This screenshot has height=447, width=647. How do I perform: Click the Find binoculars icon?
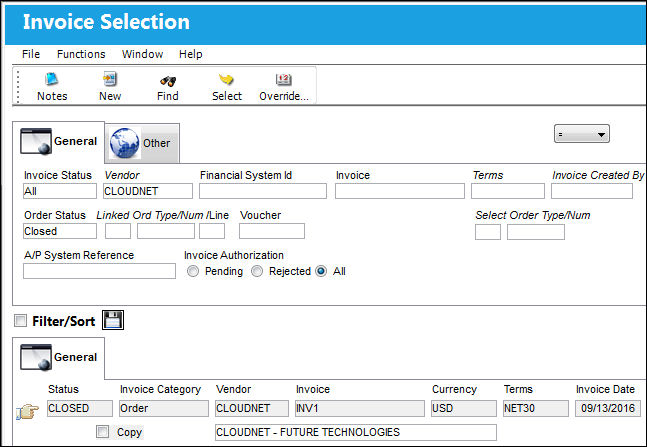pos(168,80)
